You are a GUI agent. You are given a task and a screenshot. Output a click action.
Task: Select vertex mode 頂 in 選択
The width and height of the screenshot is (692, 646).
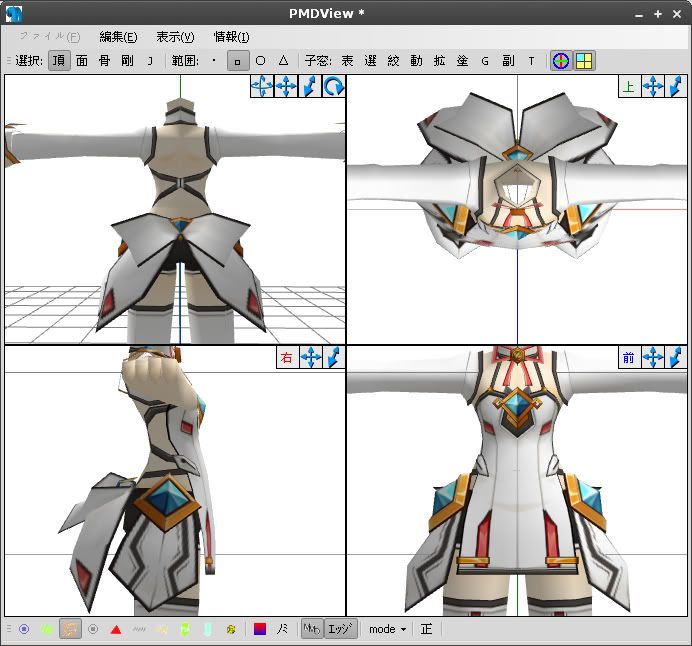tap(59, 61)
